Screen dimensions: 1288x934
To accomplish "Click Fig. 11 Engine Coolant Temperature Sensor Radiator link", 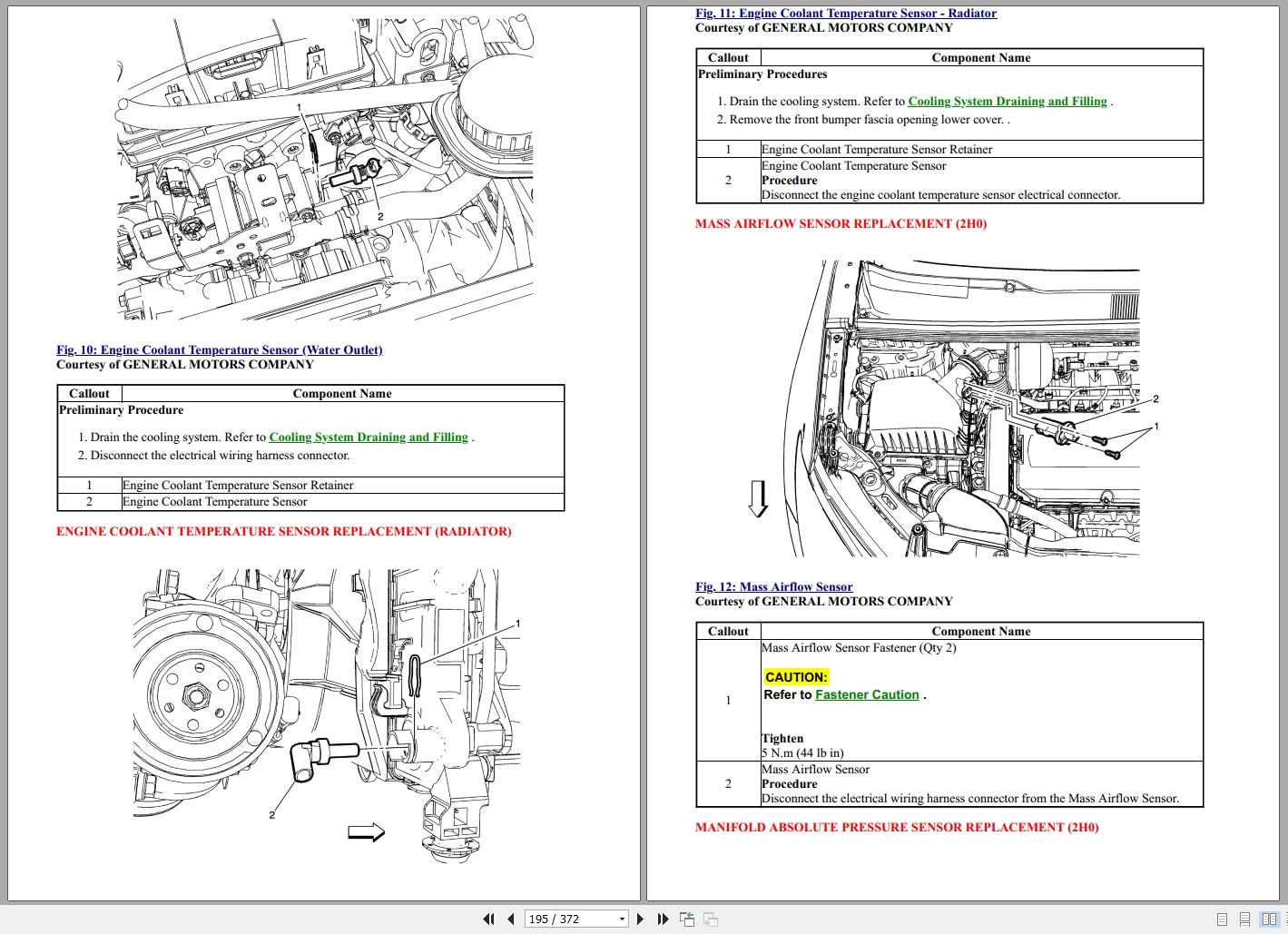I will click(846, 13).
